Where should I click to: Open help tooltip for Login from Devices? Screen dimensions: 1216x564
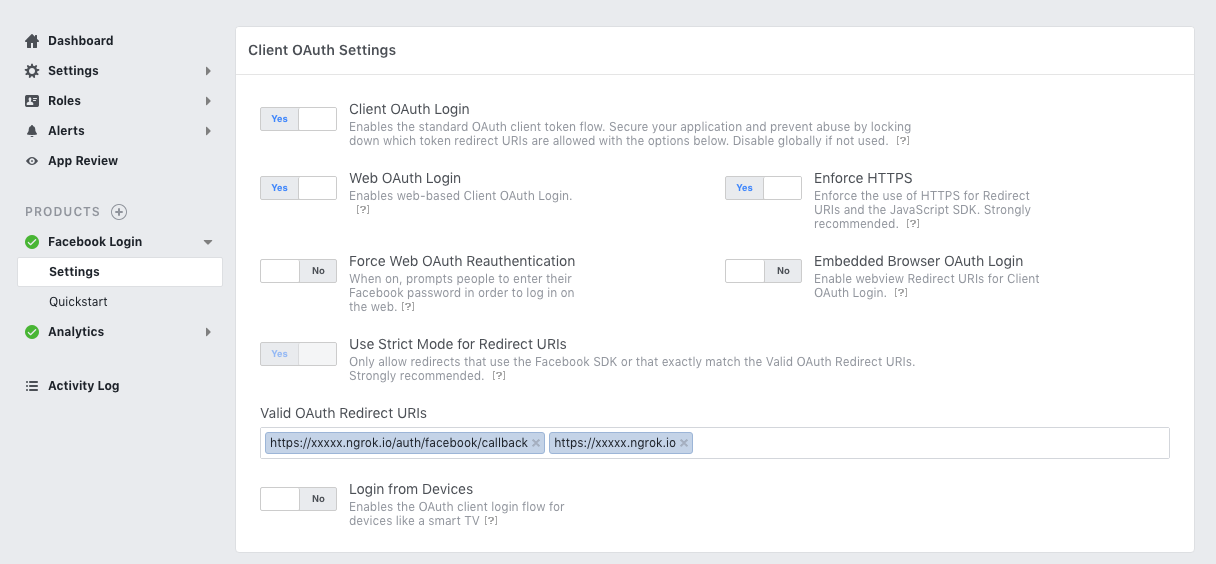click(x=491, y=521)
